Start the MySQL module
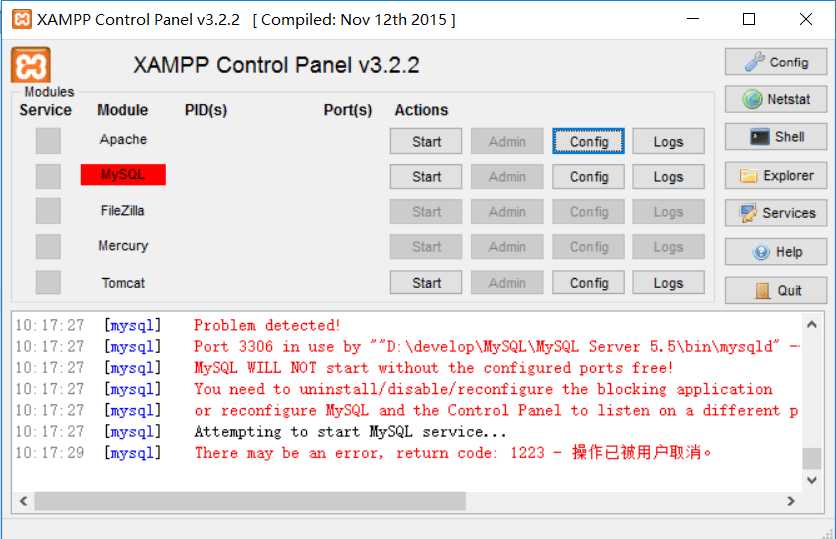The image size is (836, 539). click(425, 176)
